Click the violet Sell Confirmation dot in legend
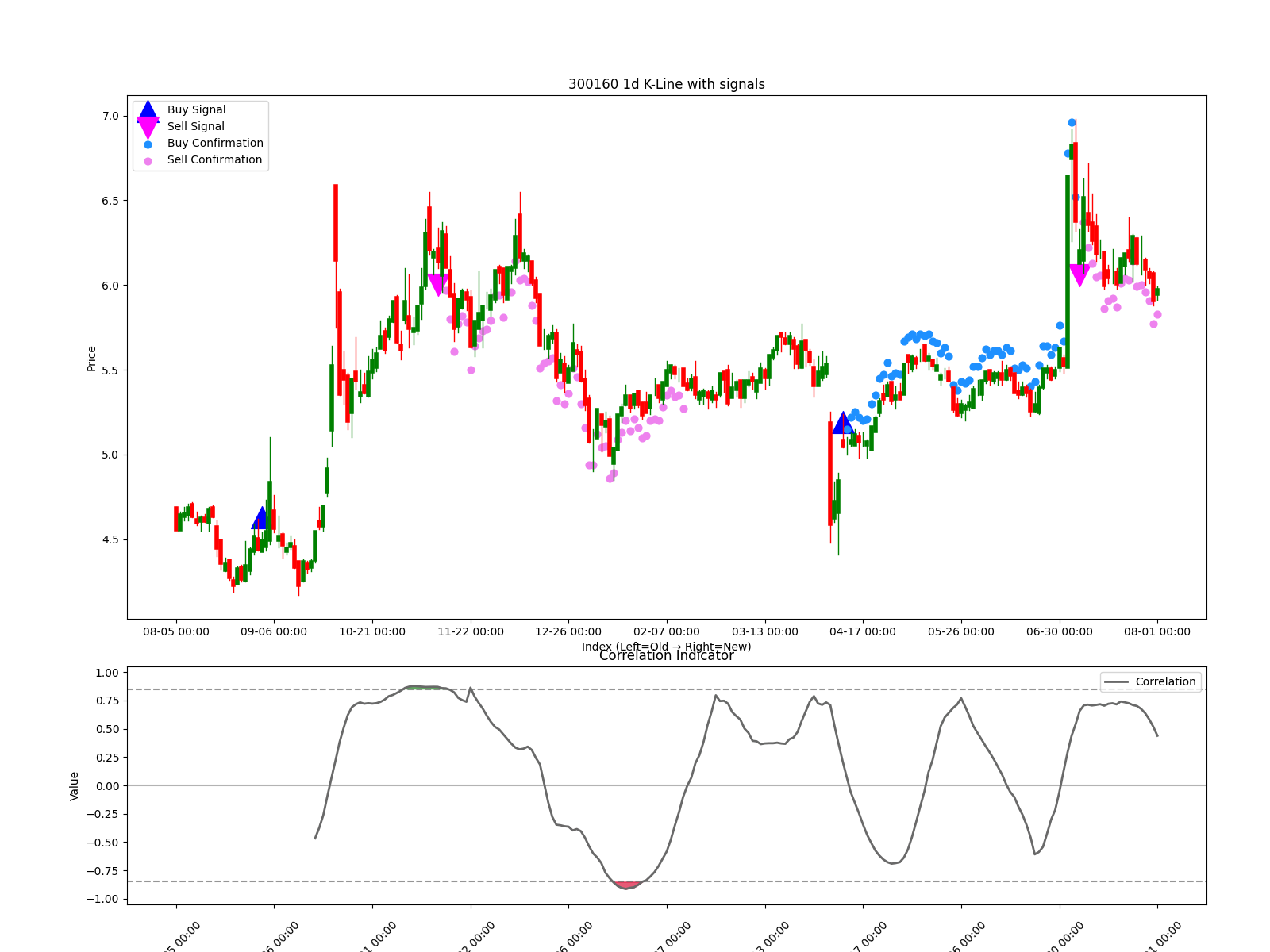This screenshot has height=952, width=1270. (148, 161)
